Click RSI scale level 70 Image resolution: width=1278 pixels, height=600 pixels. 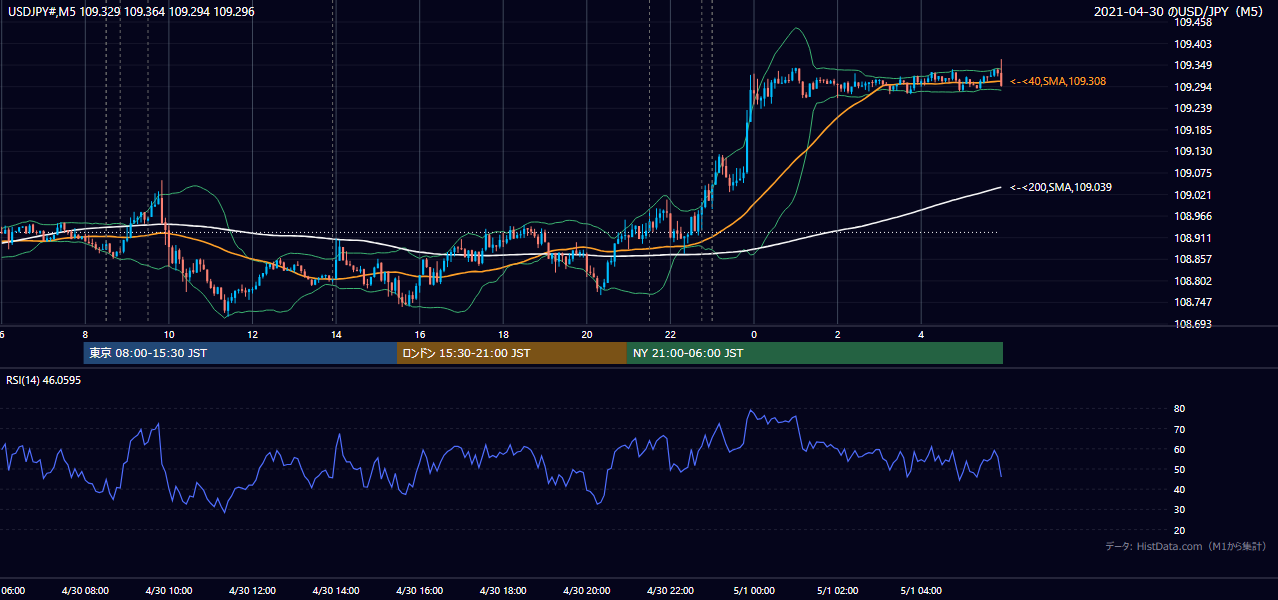(x=1179, y=429)
